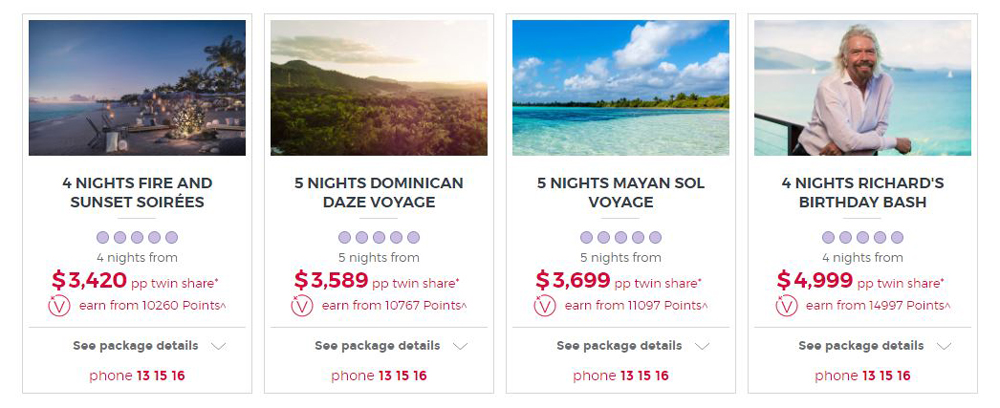Click the Dominican forest hills photo
Screen dimensions: 1000x408
(x=379, y=88)
